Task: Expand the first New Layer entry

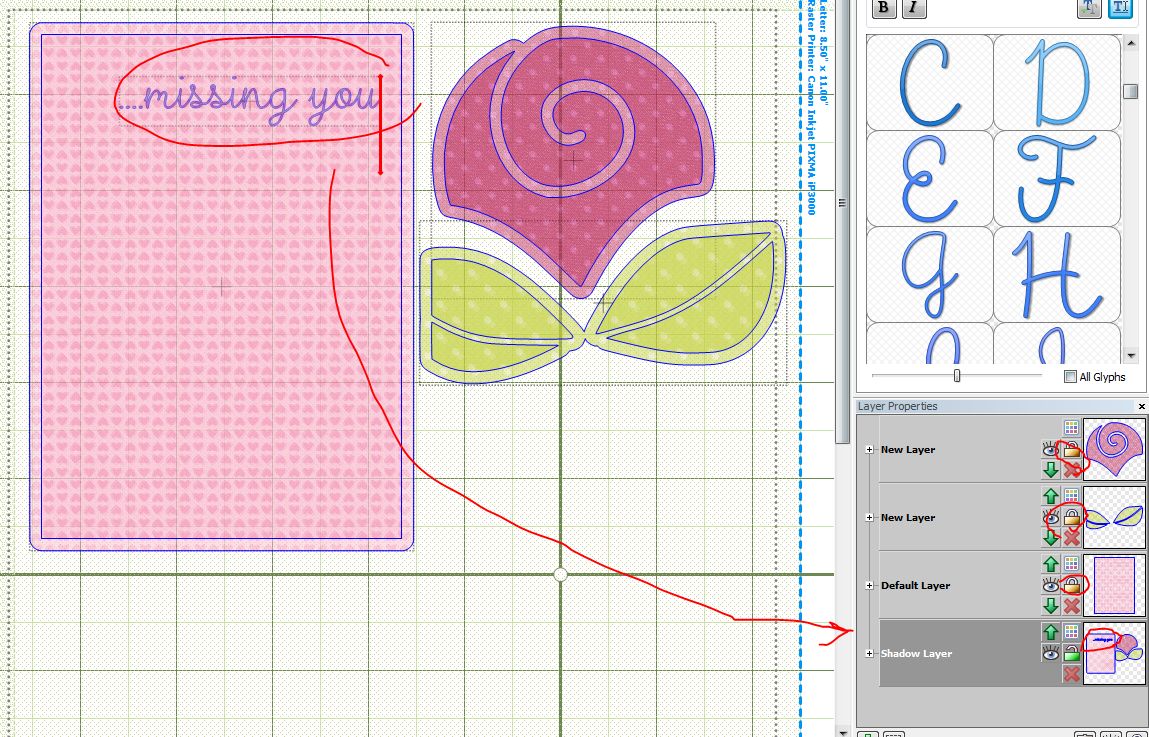Action: 870,449
